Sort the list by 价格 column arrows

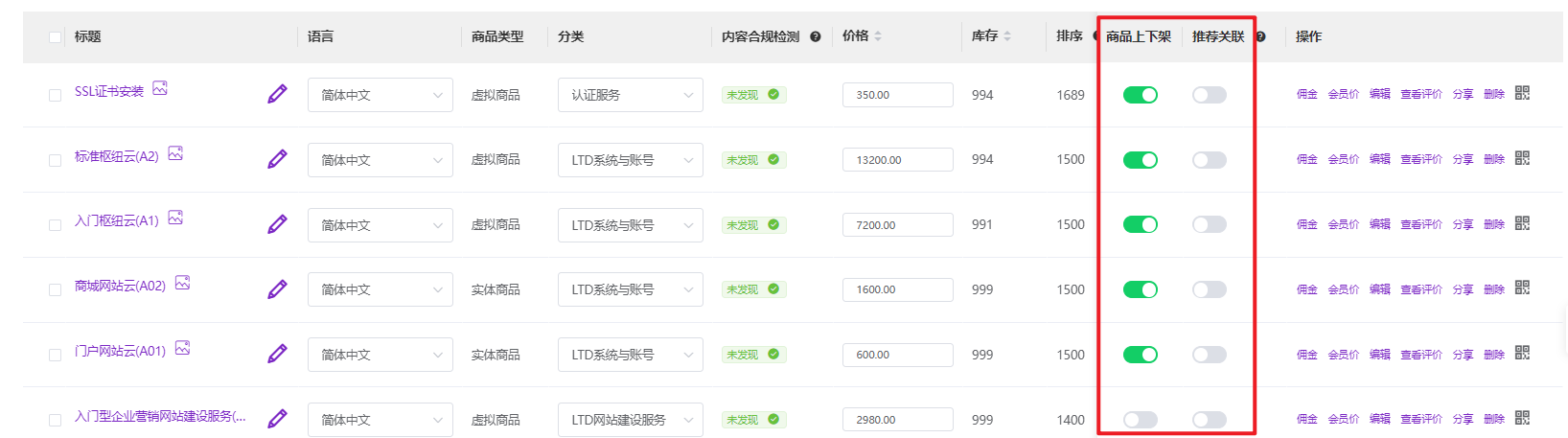(877, 36)
